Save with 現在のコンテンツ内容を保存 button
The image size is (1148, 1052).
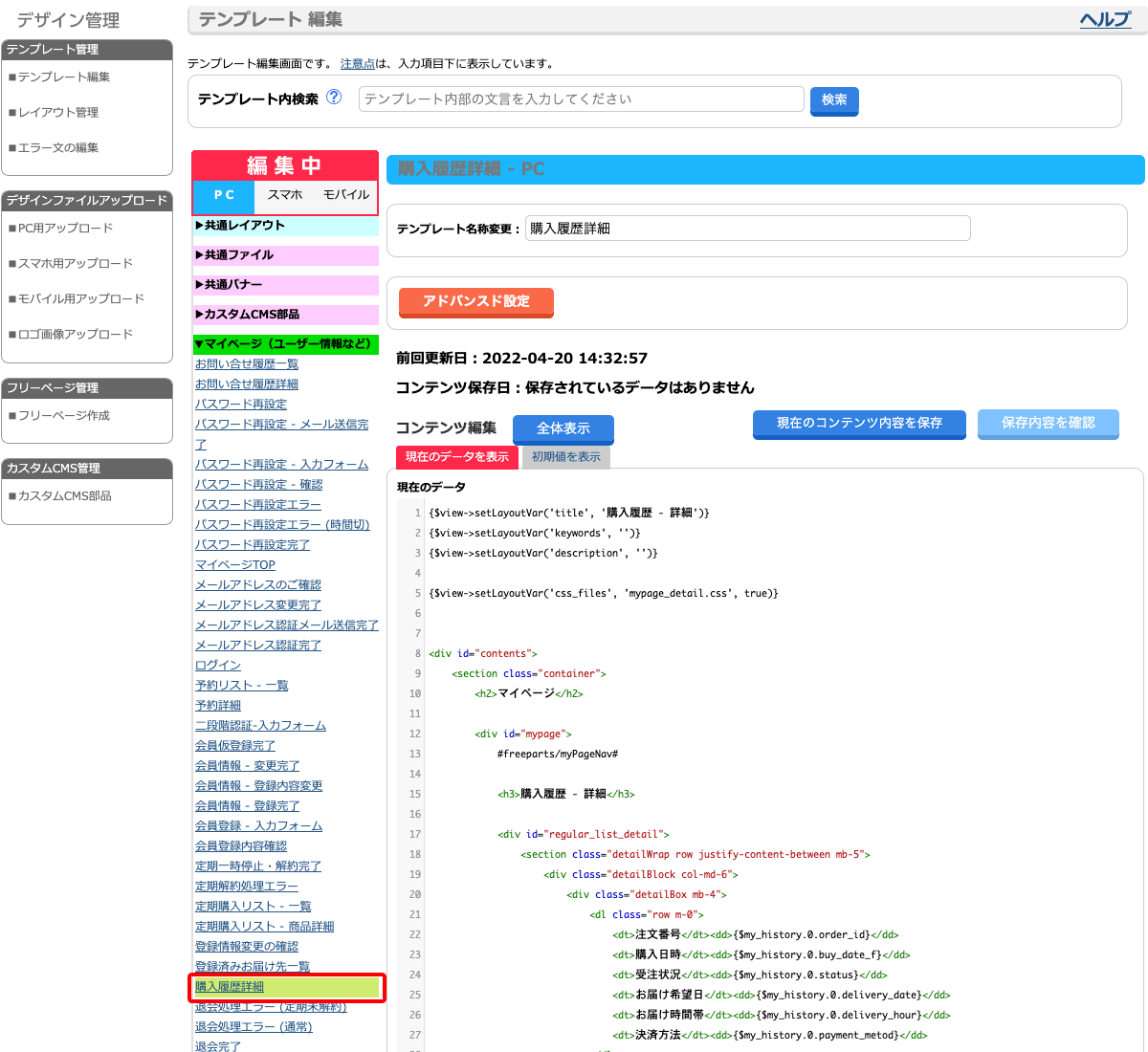[858, 423]
